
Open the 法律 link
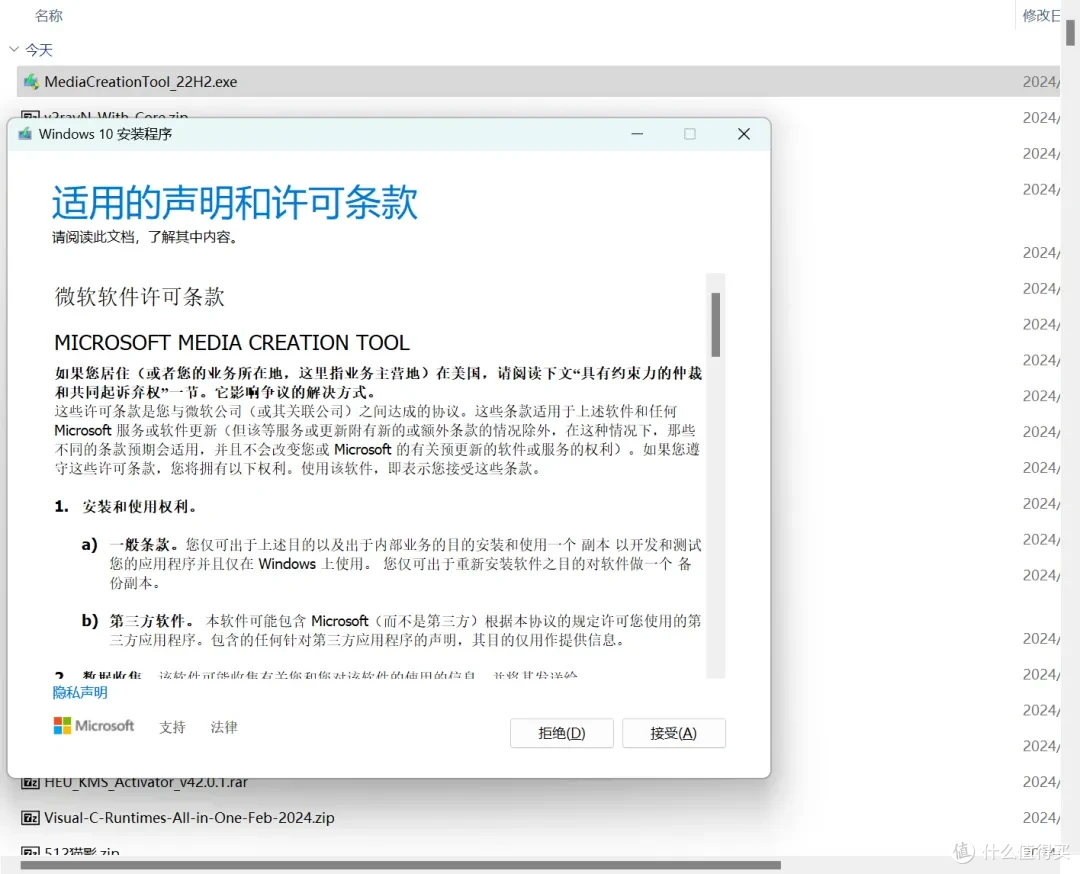(224, 727)
